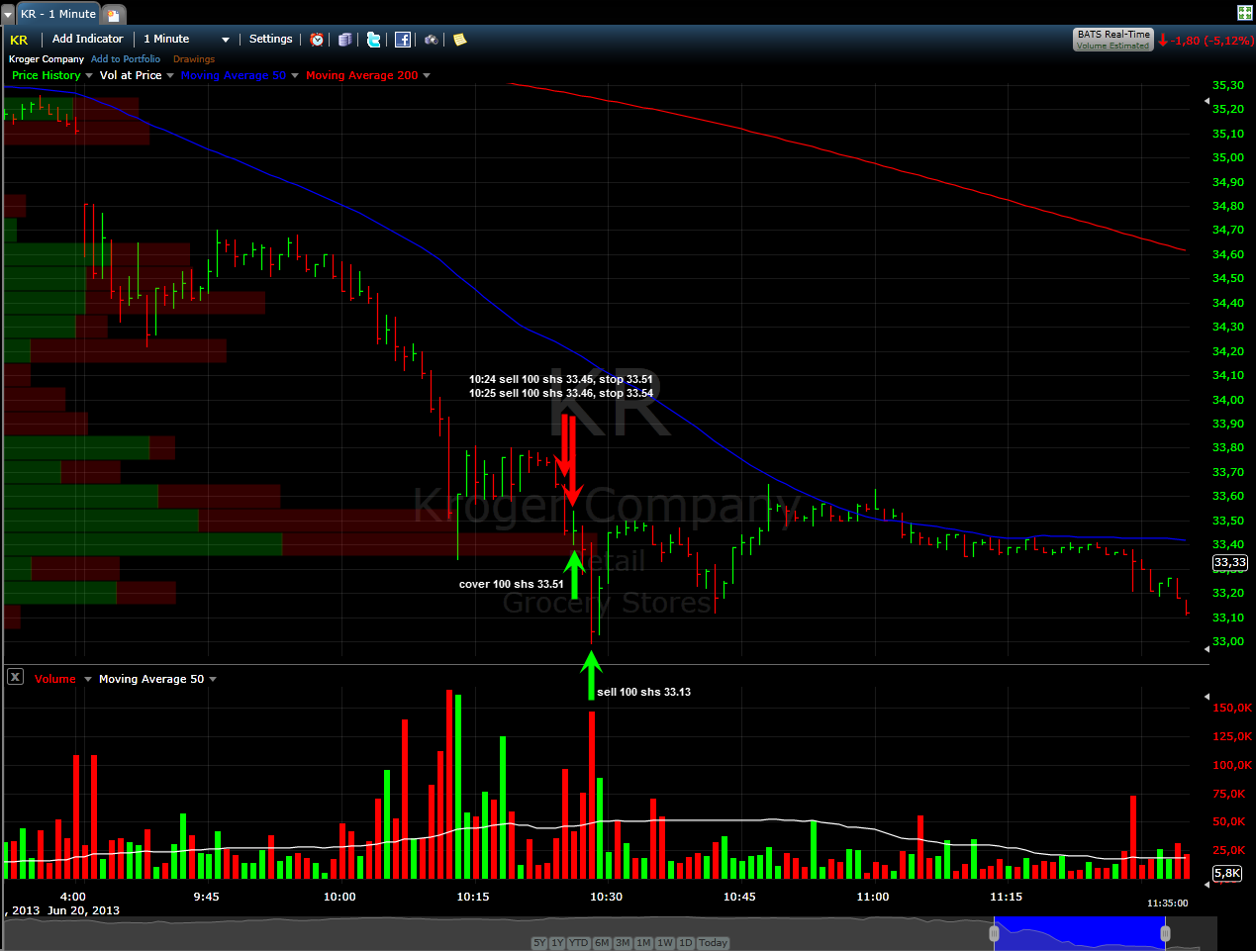
Task: Expand the volume Moving Average 50 arrow
Action: coord(213,679)
